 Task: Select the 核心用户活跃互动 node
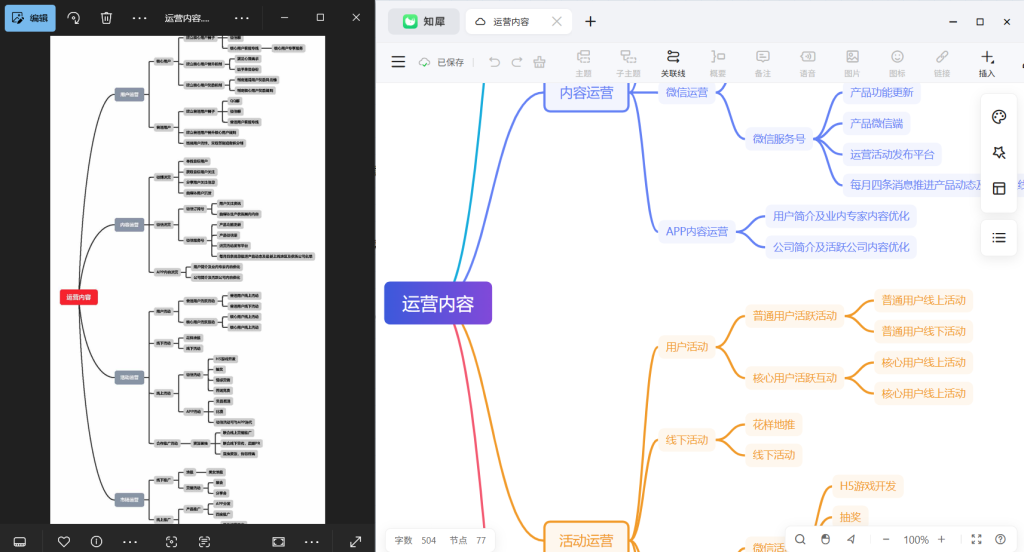click(x=795, y=378)
